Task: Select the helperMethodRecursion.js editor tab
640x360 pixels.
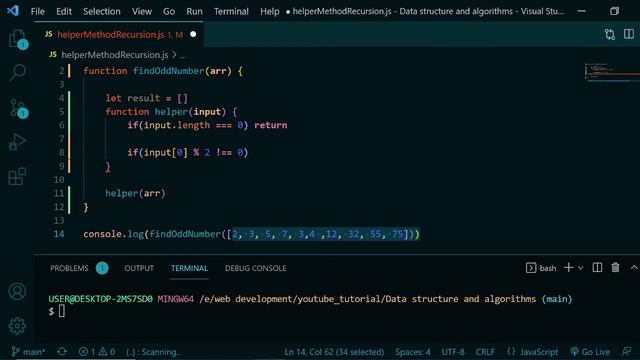Action: click(118, 35)
